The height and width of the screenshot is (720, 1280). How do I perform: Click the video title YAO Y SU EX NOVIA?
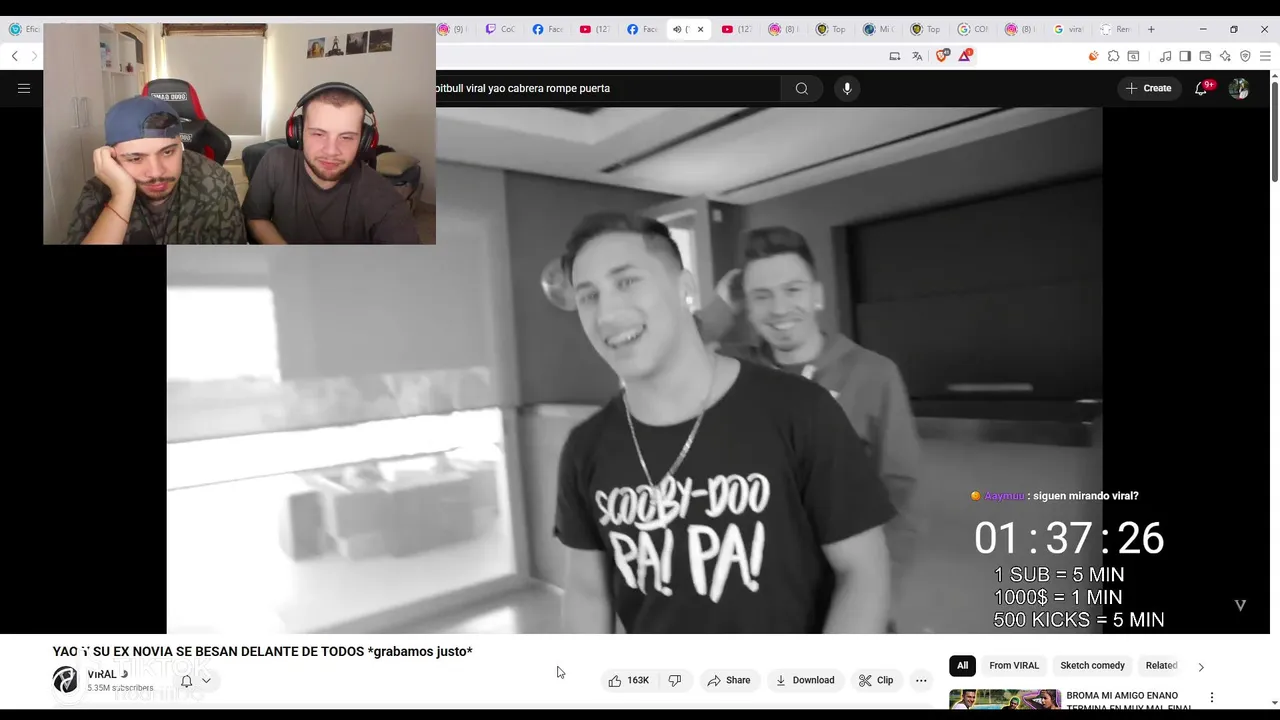tap(263, 651)
